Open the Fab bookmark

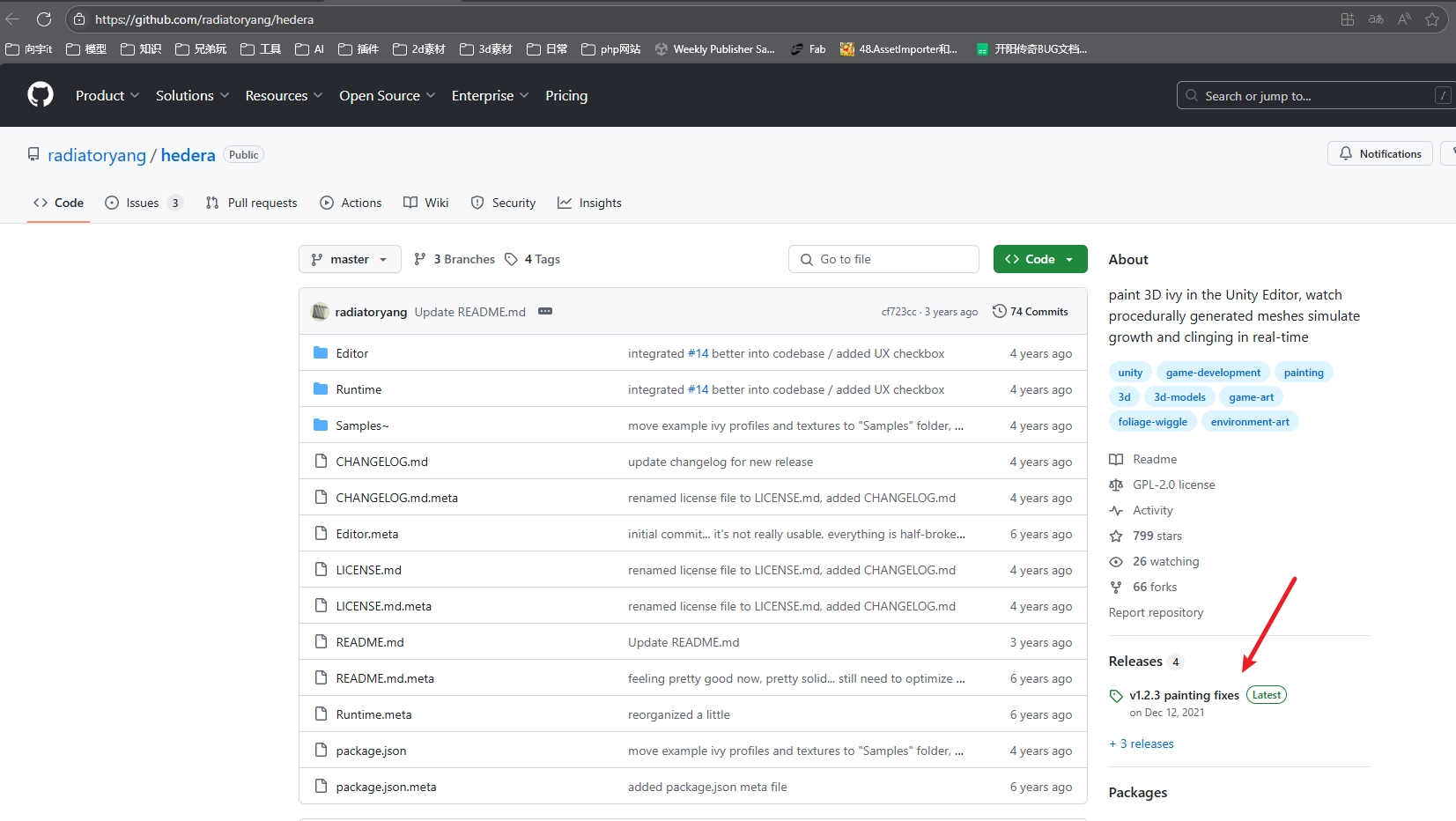pos(809,49)
